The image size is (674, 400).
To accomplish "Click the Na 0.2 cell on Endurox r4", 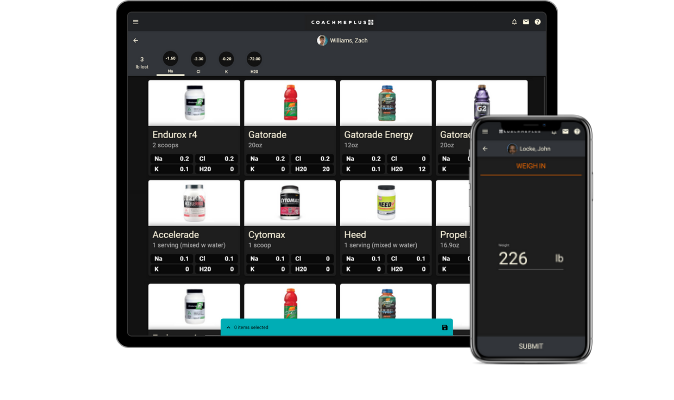I will tap(172, 159).
